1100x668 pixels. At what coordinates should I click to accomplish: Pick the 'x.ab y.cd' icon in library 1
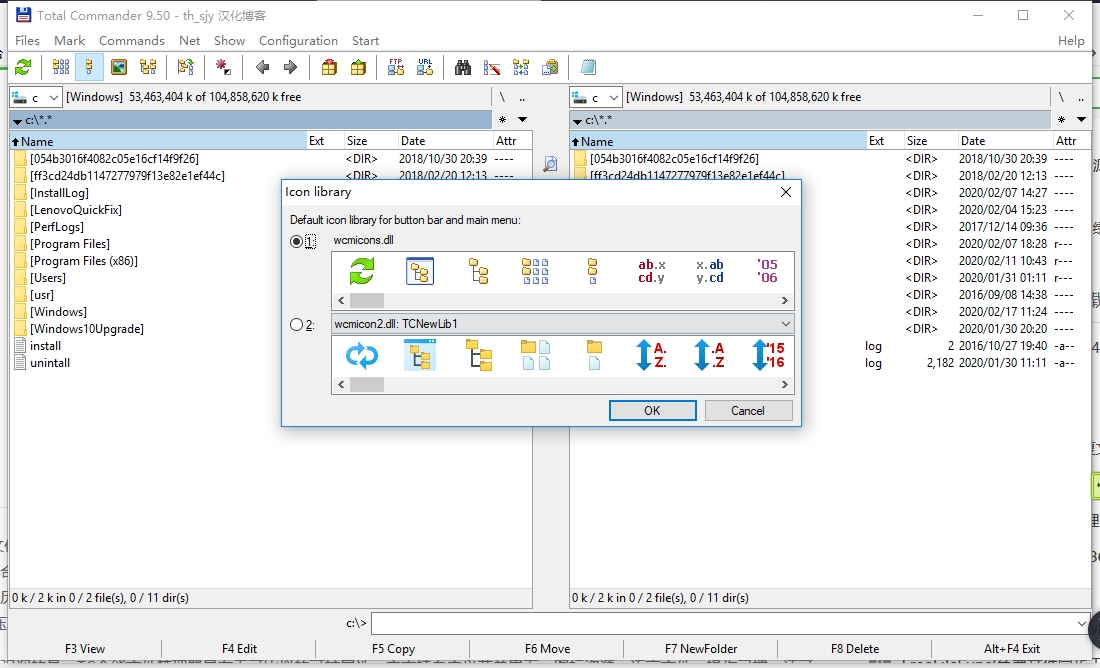coord(709,271)
